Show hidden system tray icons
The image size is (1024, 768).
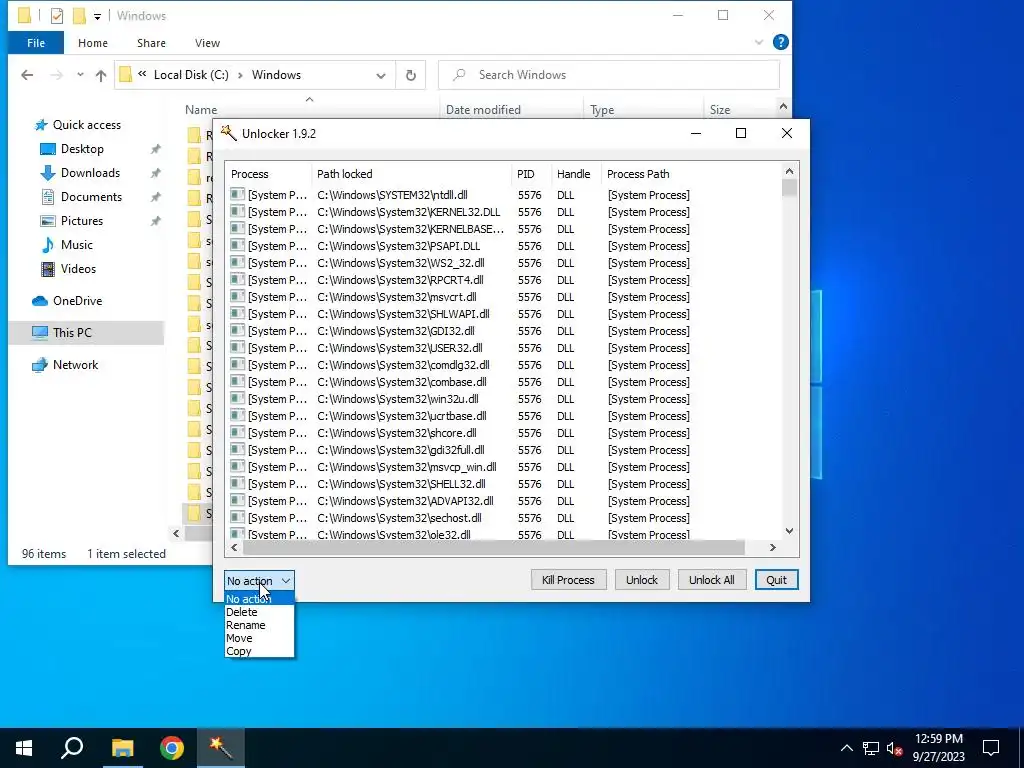(846, 748)
